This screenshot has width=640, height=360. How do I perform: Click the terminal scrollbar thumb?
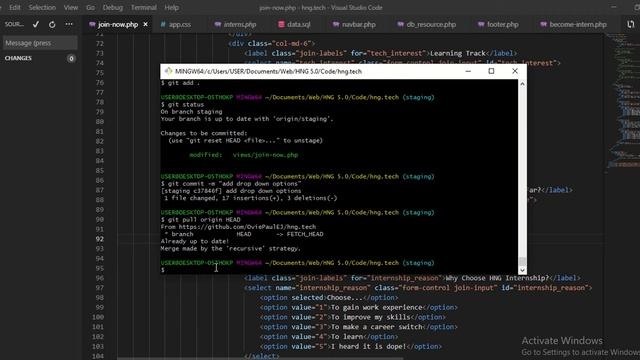(x=522, y=261)
